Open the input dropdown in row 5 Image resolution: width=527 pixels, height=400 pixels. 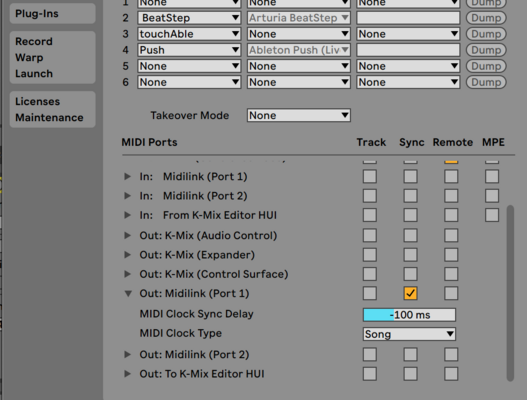click(x=299, y=66)
